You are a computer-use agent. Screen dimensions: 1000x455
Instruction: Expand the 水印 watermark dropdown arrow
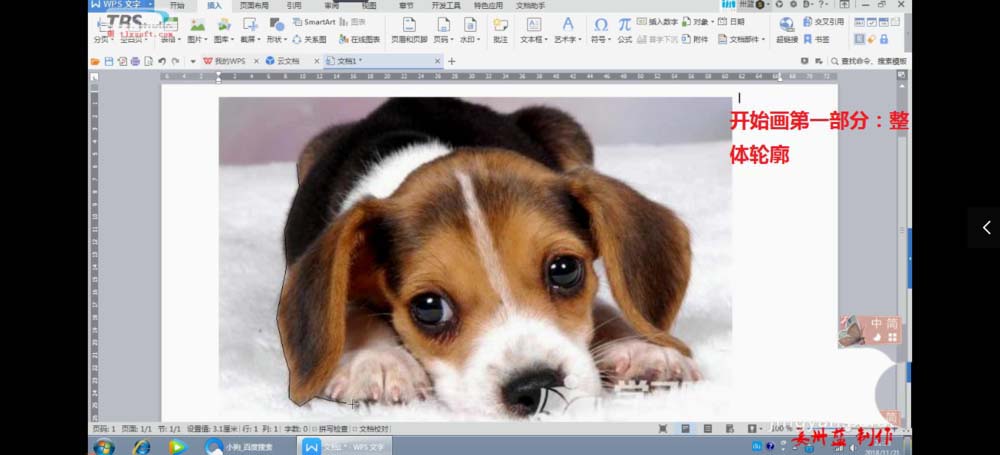478,40
